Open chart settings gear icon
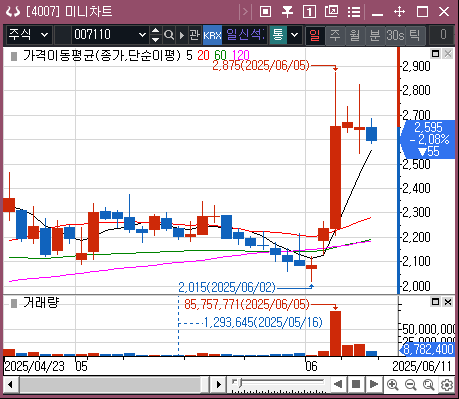 [447, 385]
